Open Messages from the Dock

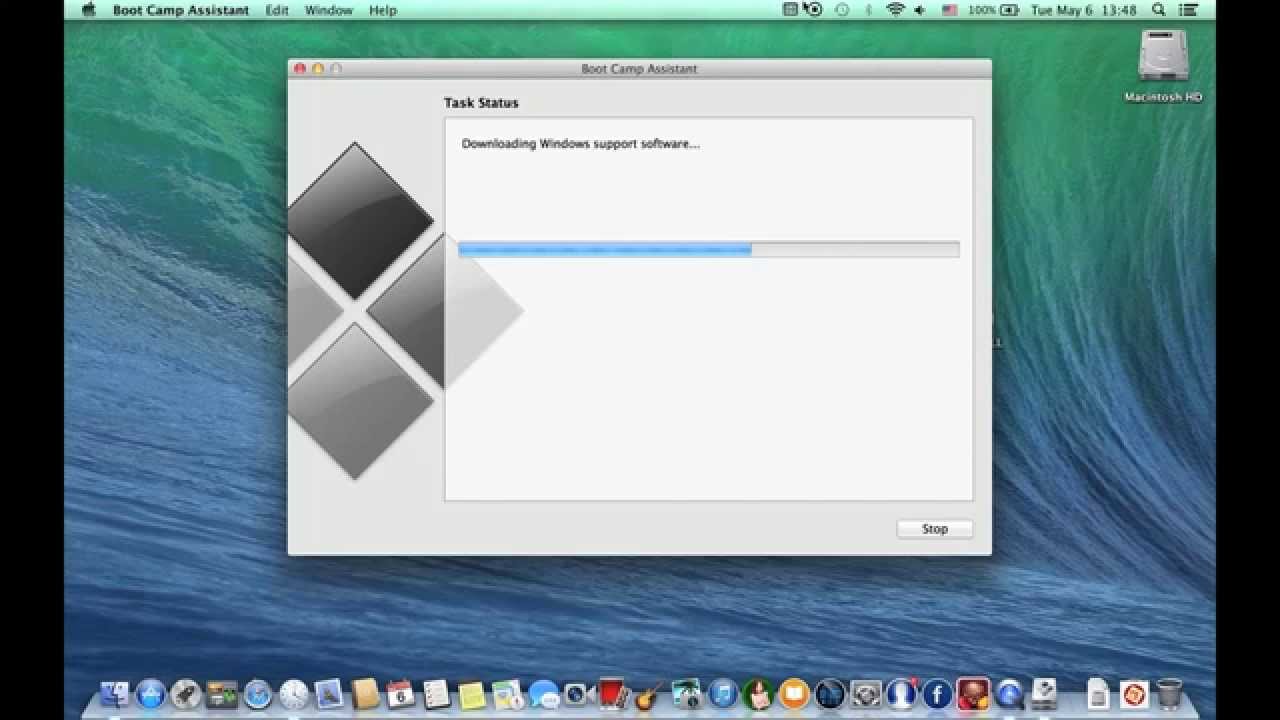pos(544,694)
